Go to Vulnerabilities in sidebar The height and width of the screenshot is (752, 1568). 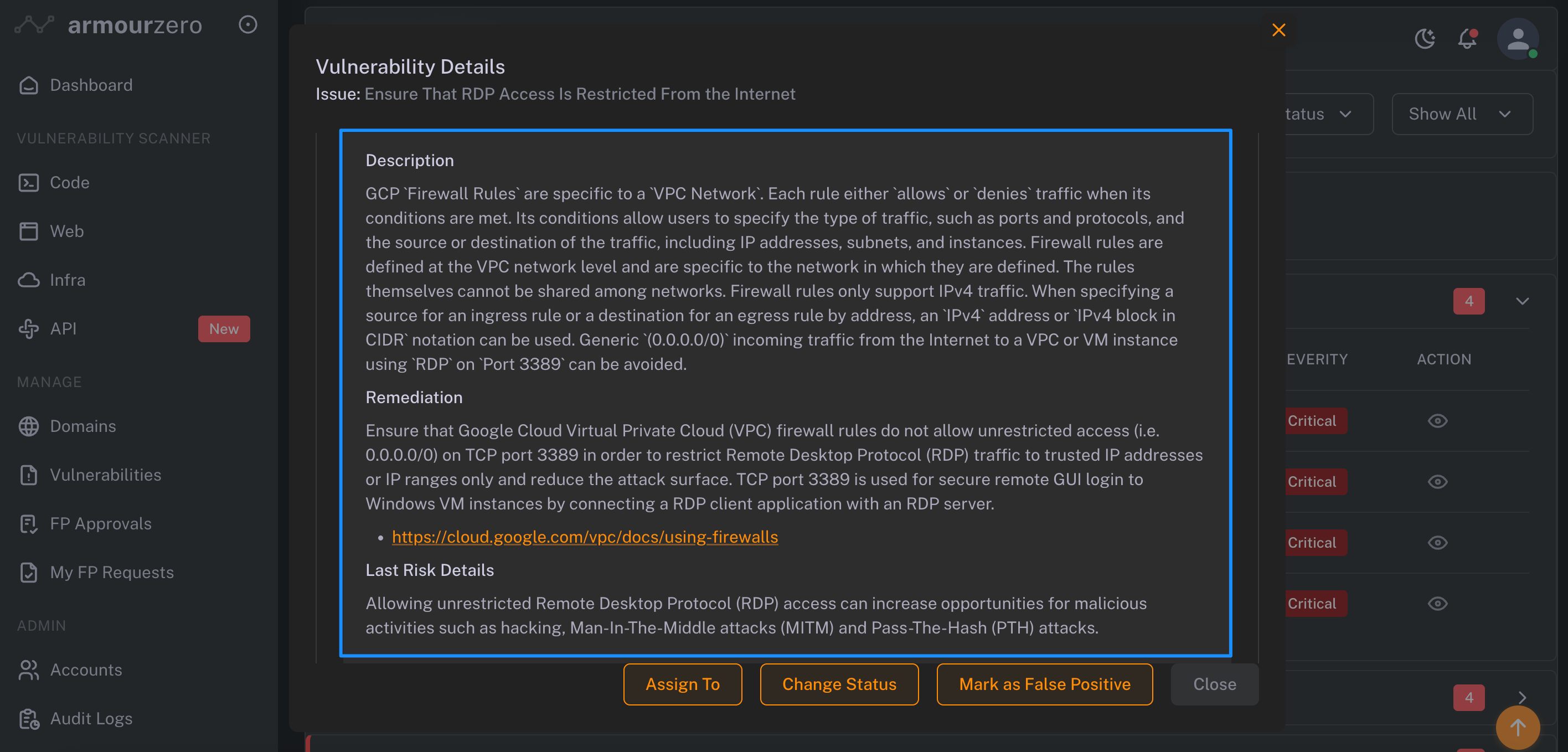pos(105,475)
